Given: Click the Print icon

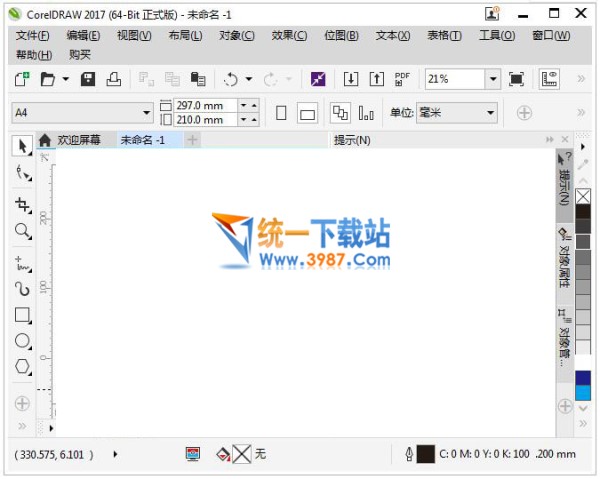Looking at the screenshot, I should (114, 79).
